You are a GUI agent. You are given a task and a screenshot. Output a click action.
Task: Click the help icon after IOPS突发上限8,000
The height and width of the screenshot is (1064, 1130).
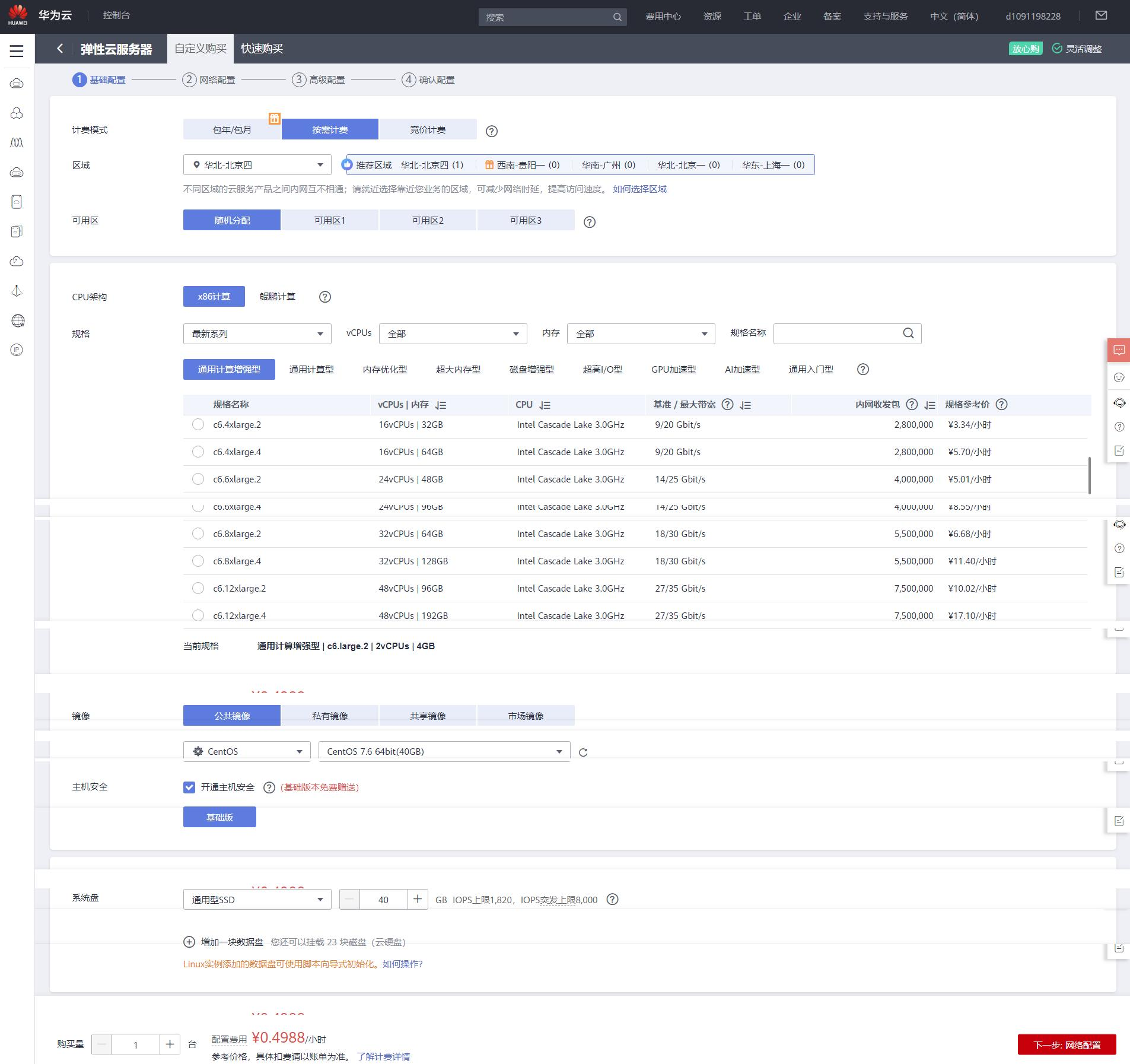(x=613, y=900)
